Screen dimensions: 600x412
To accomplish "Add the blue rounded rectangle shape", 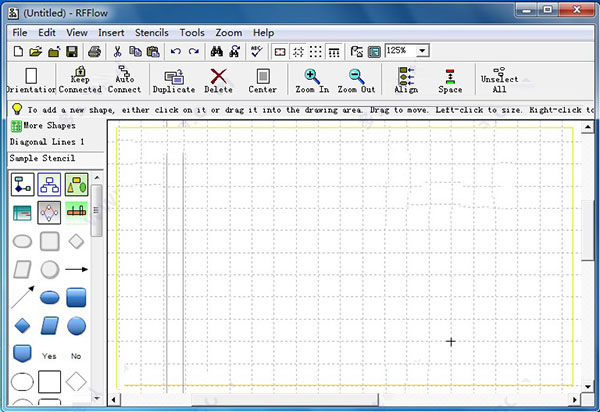I will (x=76, y=298).
